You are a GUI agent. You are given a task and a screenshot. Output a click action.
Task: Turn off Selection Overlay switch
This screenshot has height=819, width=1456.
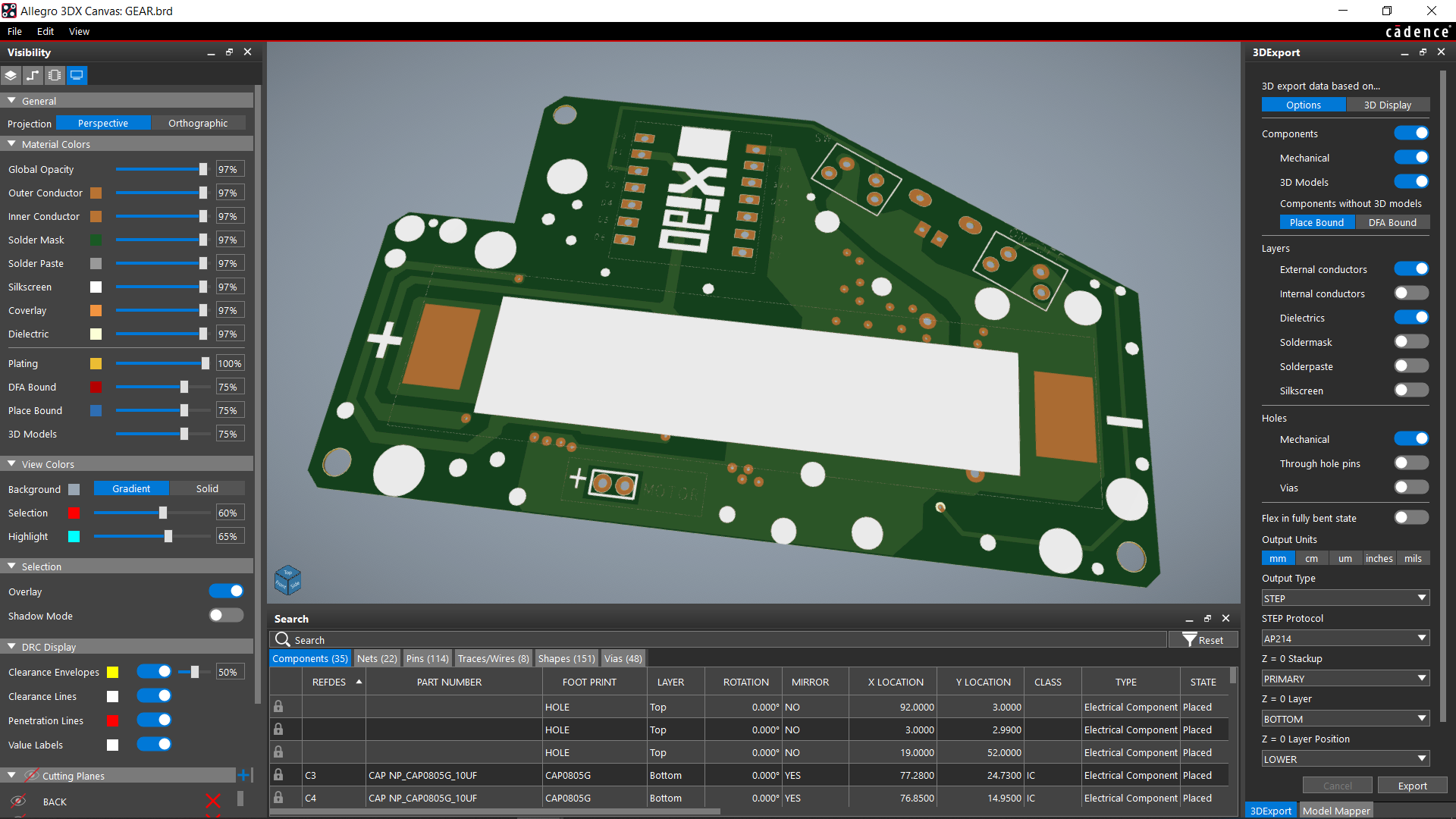tap(226, 591)
